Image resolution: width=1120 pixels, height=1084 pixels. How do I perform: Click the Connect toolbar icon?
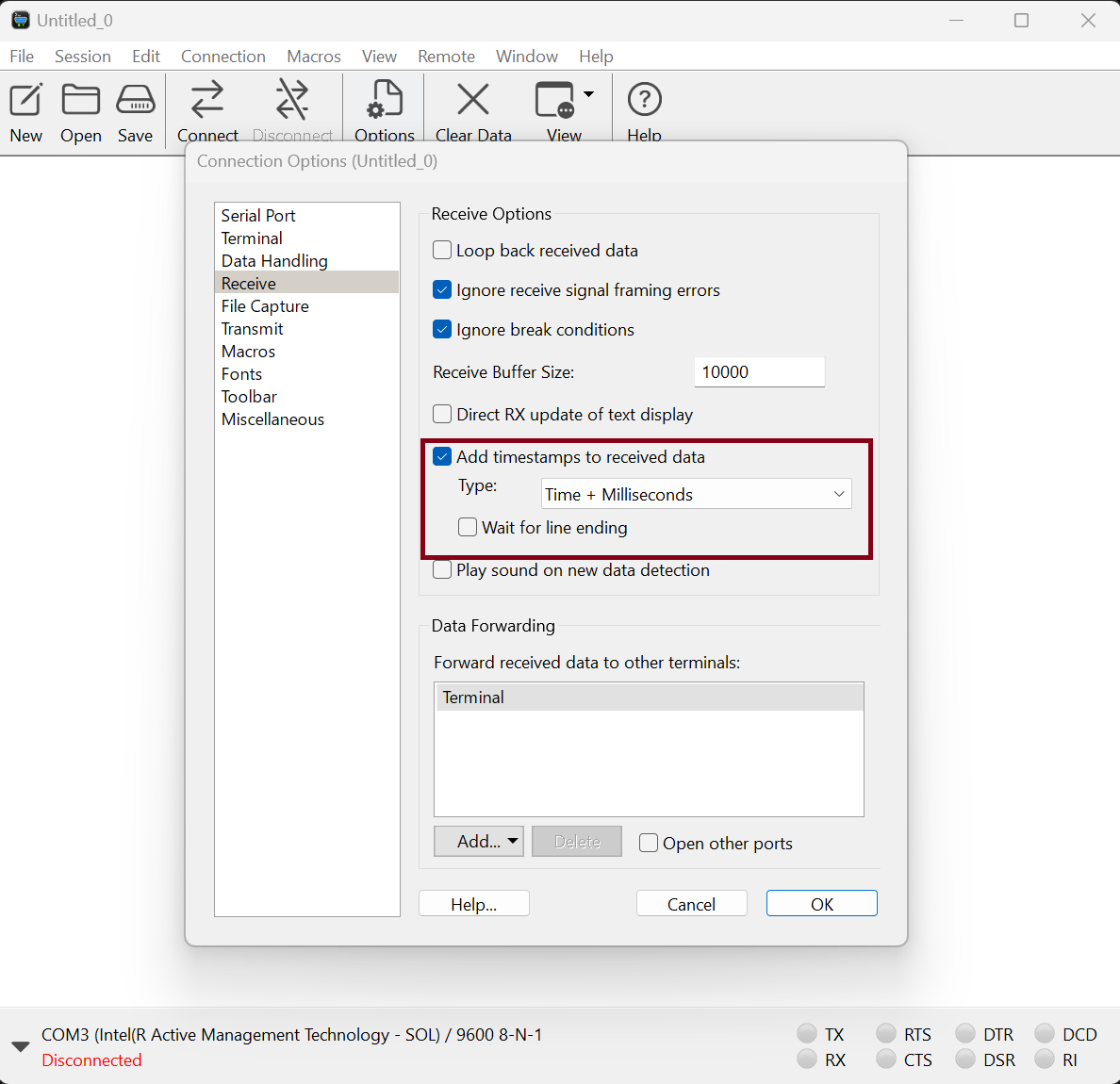(207, 101)
